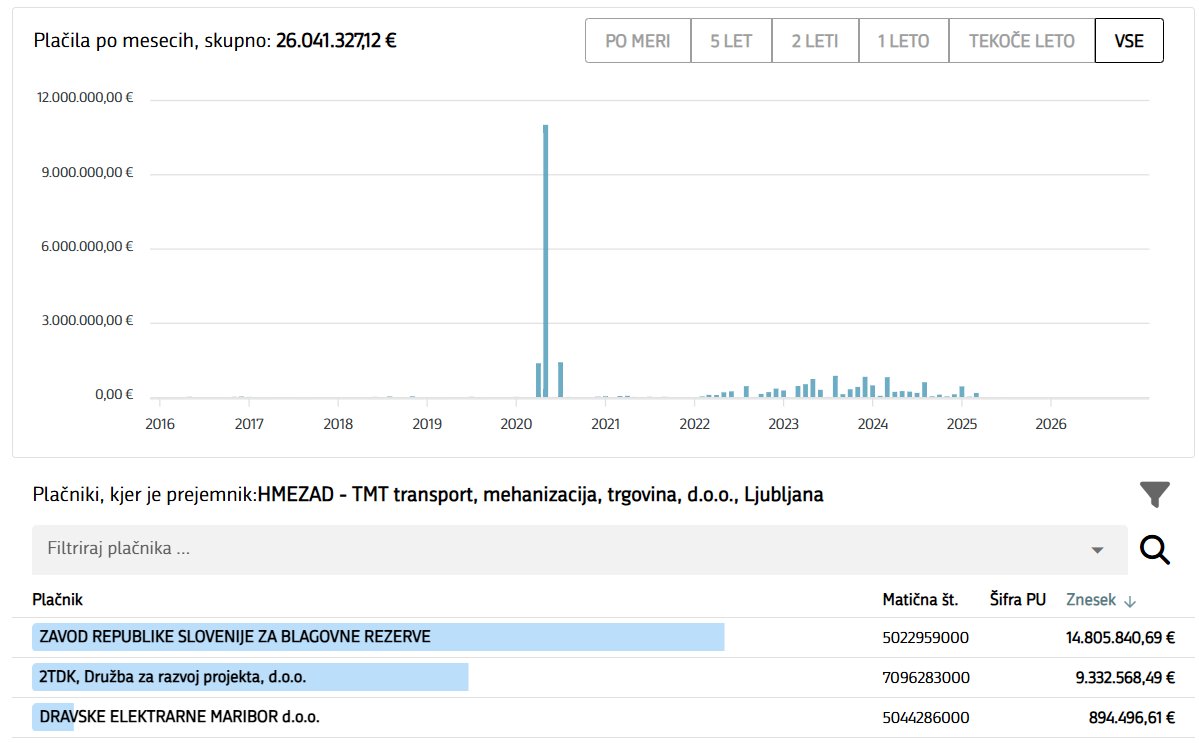Screen dimensions: 1199x743
Task: Click the tallest 2020 chart bar
Action: tap(546, 261)
